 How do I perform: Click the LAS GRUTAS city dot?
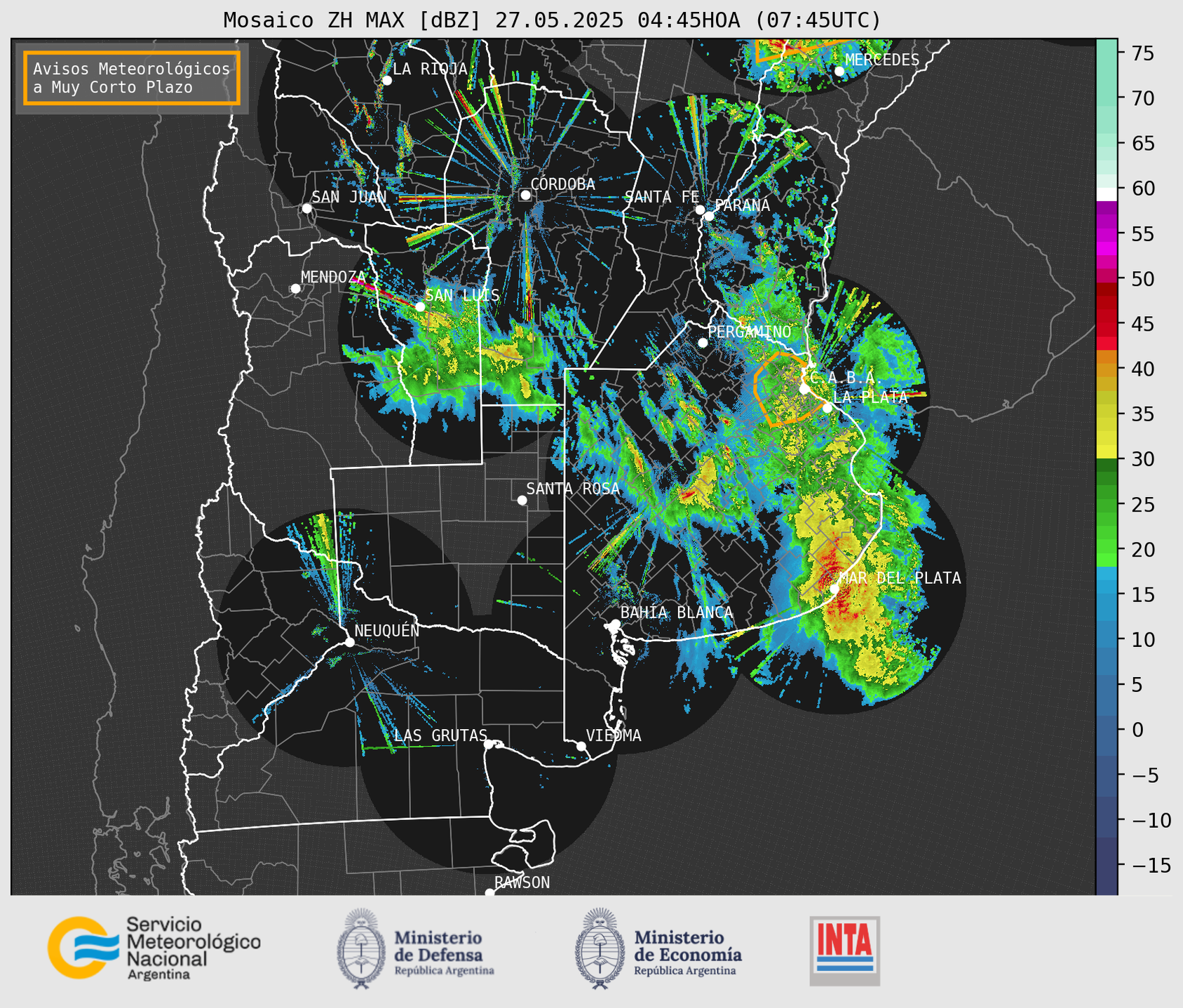coord(489,744)
